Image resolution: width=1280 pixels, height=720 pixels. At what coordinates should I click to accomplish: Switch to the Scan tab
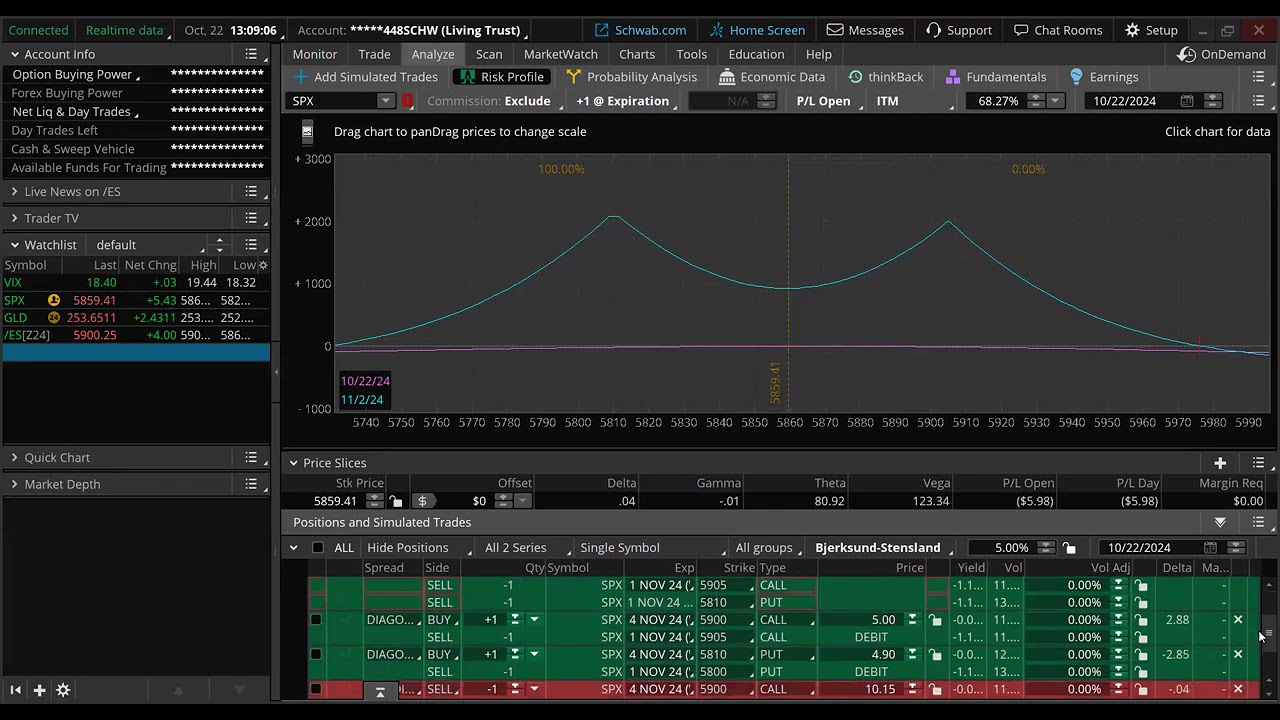(x=489, y=54)
